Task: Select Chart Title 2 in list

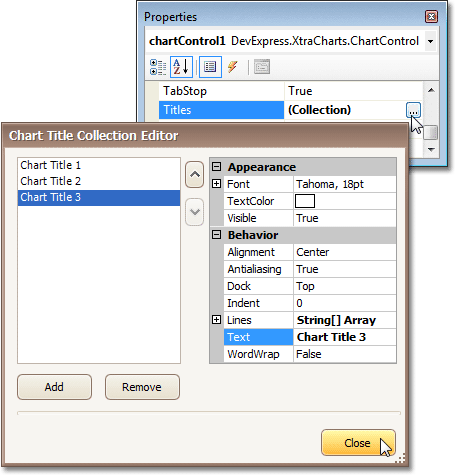Action: [x=99, y=181]
